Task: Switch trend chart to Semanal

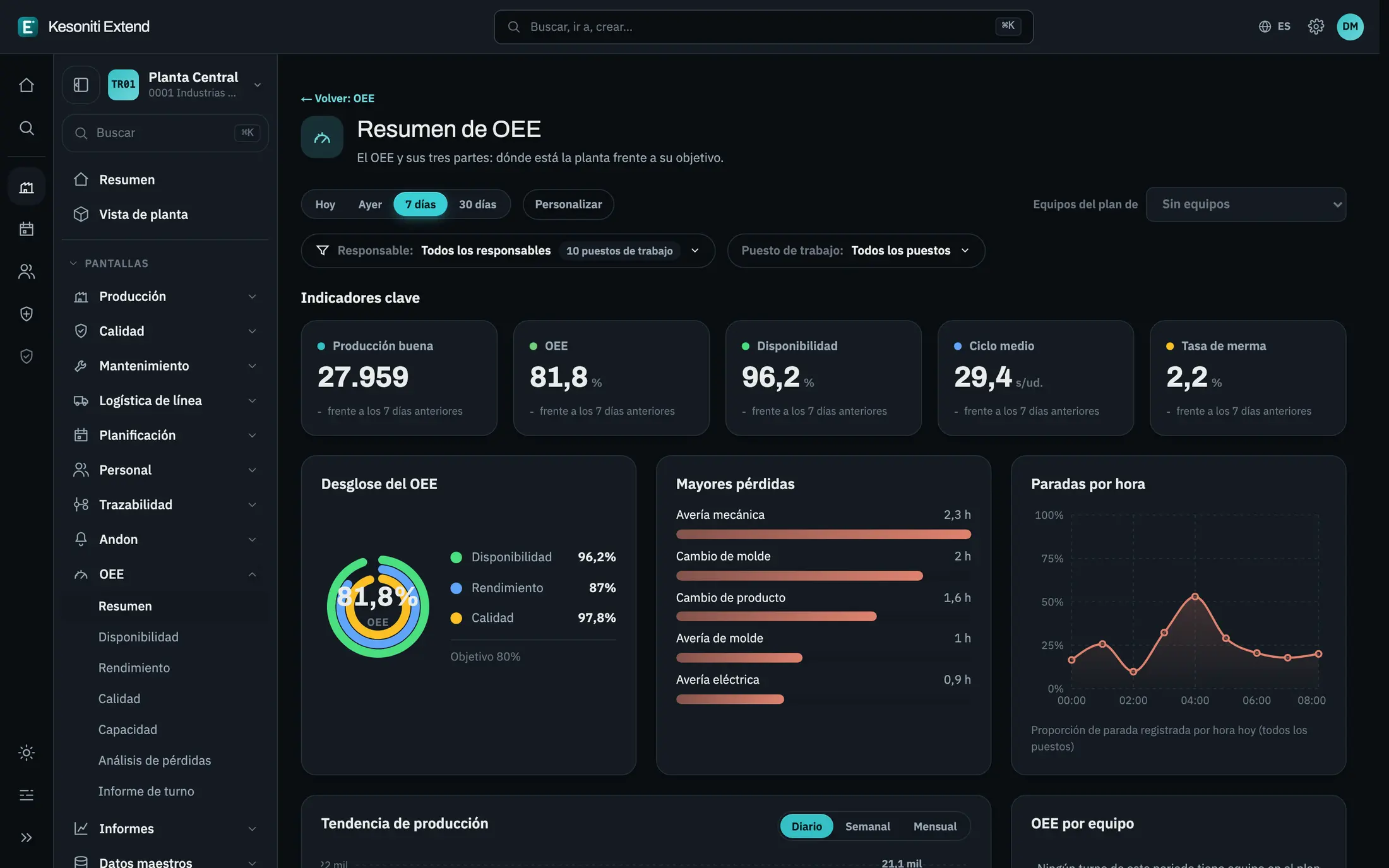Action: coord(867,826)
